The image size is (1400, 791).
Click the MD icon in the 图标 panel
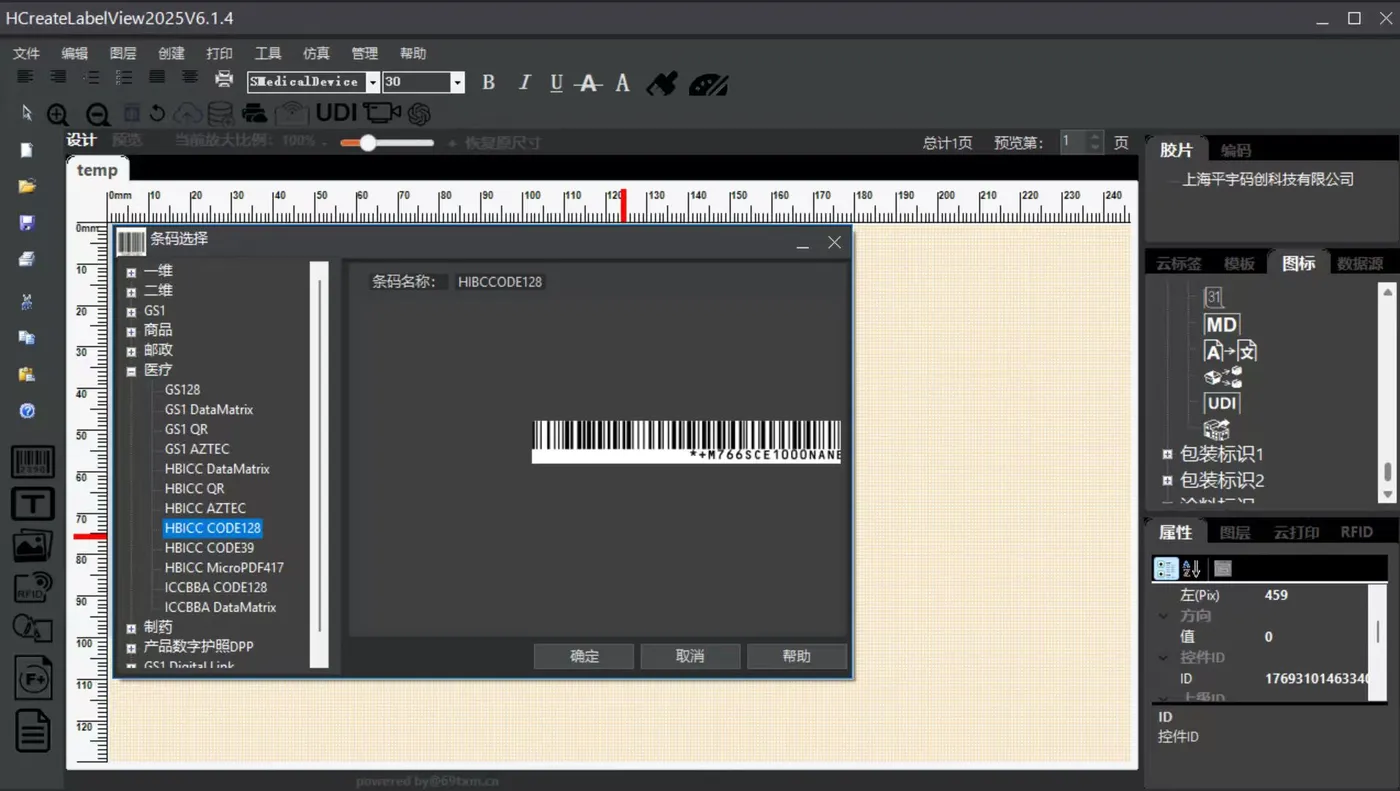(x=1221, y=324)
